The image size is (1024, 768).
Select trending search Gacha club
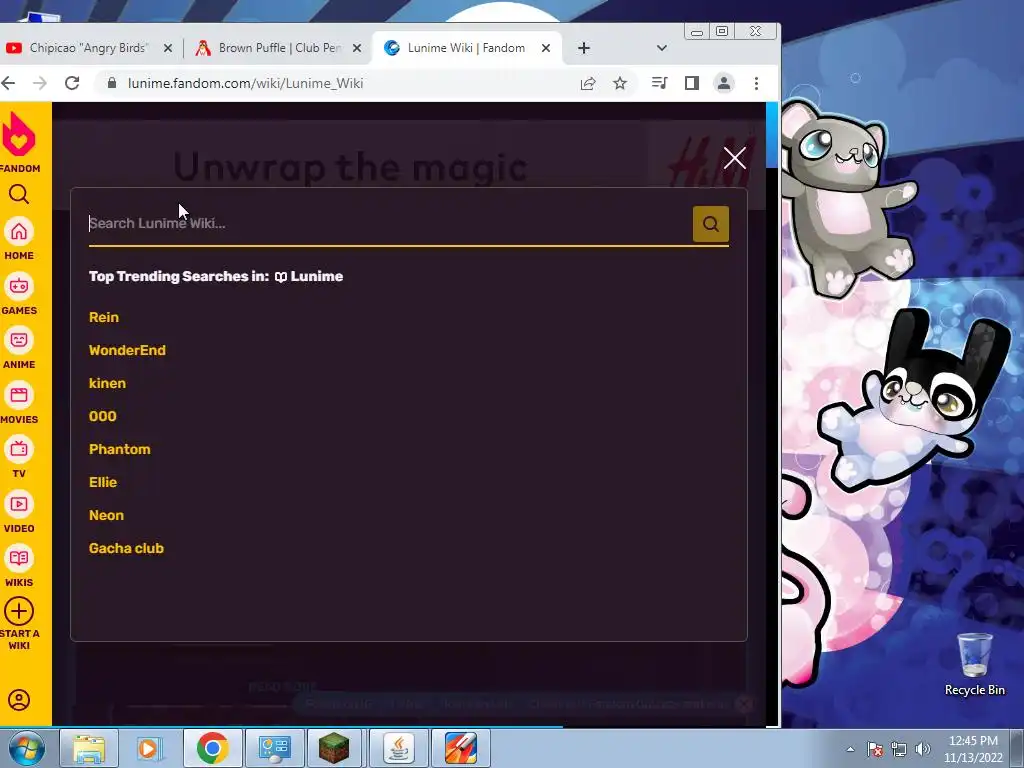126,549
